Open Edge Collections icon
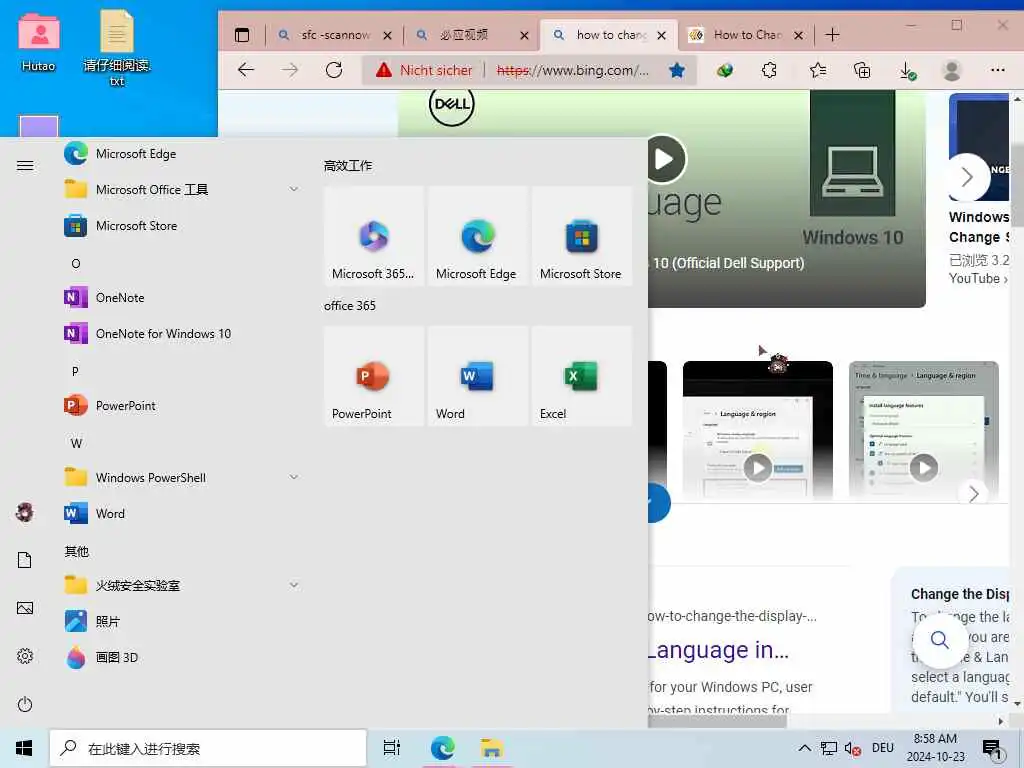The image size is (1024, 768). point(862,70)
